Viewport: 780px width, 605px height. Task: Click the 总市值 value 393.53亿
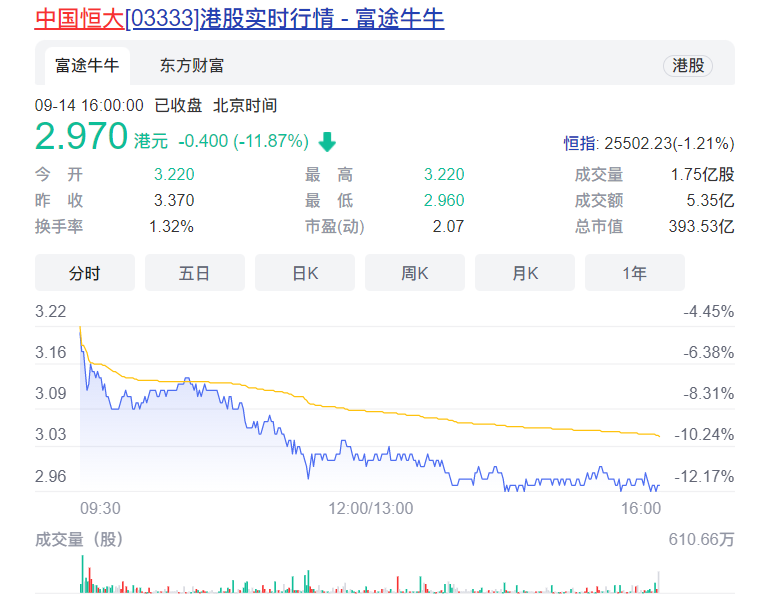[701, 226]
